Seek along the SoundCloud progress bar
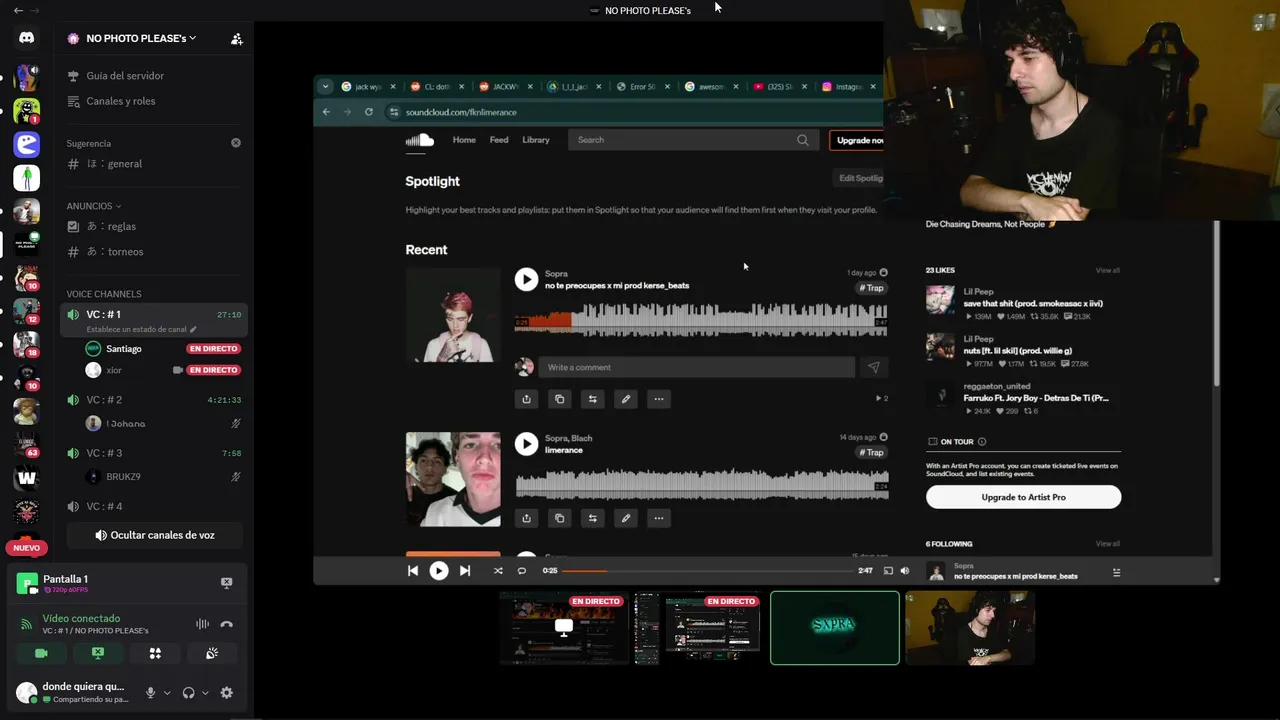Image resolution: width=1280 pixels, height=720 pixels. (x=707, y=571)
